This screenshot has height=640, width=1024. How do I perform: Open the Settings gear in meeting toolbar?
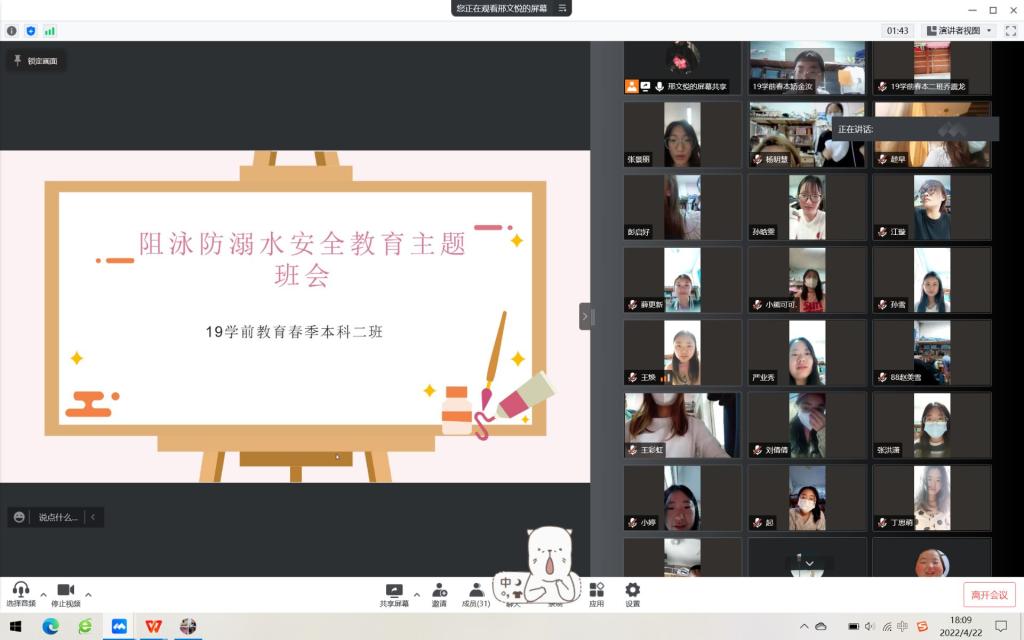(632, 594)
